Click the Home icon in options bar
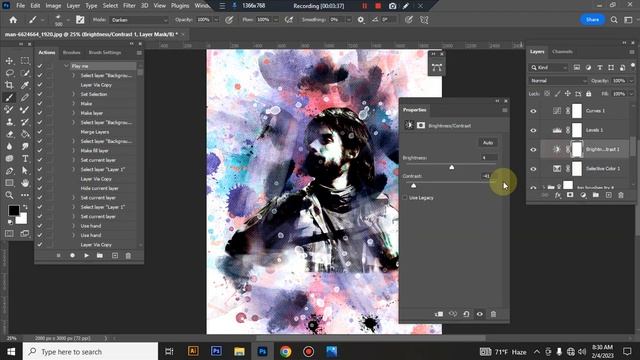 (13, 20)
